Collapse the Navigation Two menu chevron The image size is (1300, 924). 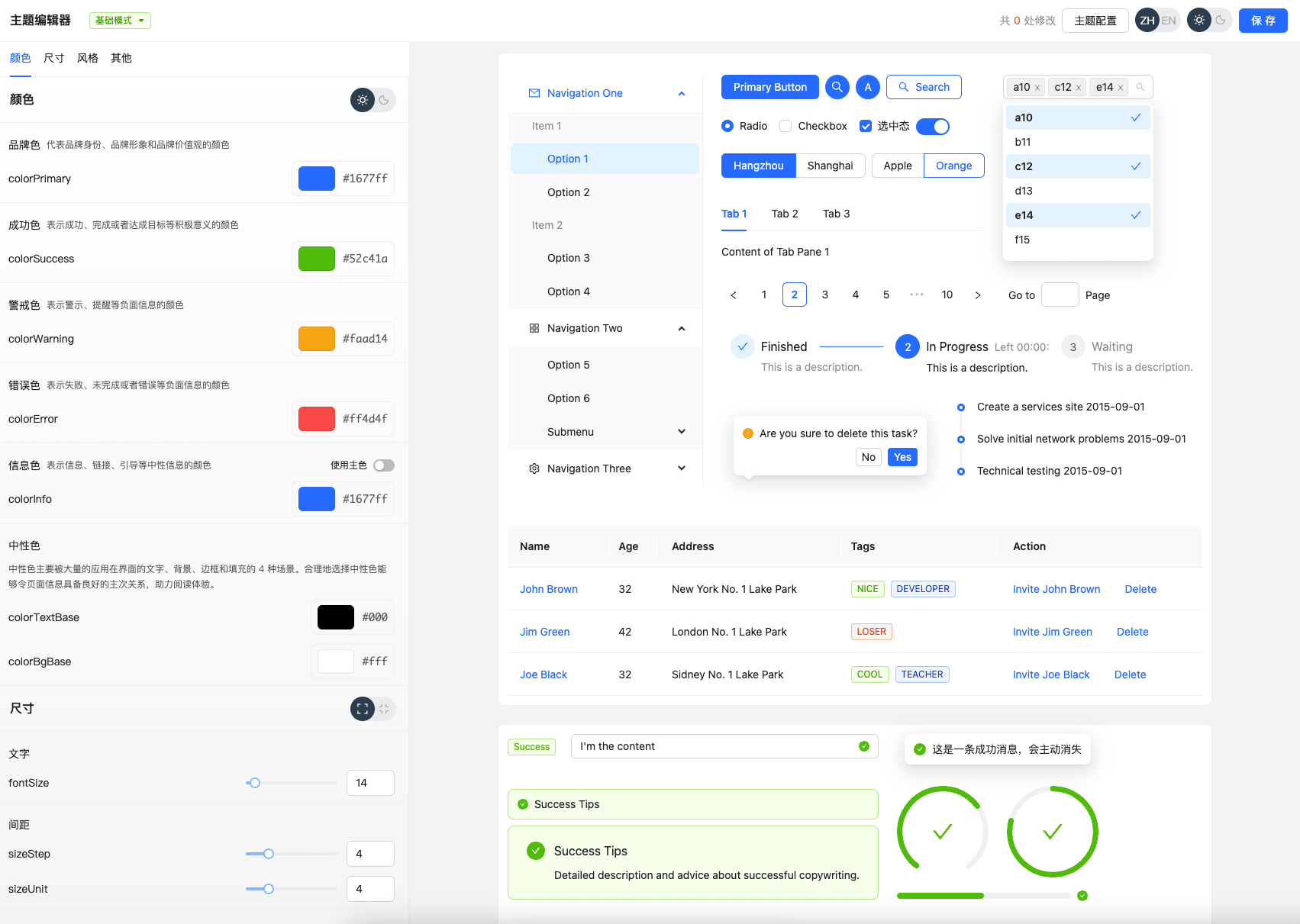click(682, 328)
